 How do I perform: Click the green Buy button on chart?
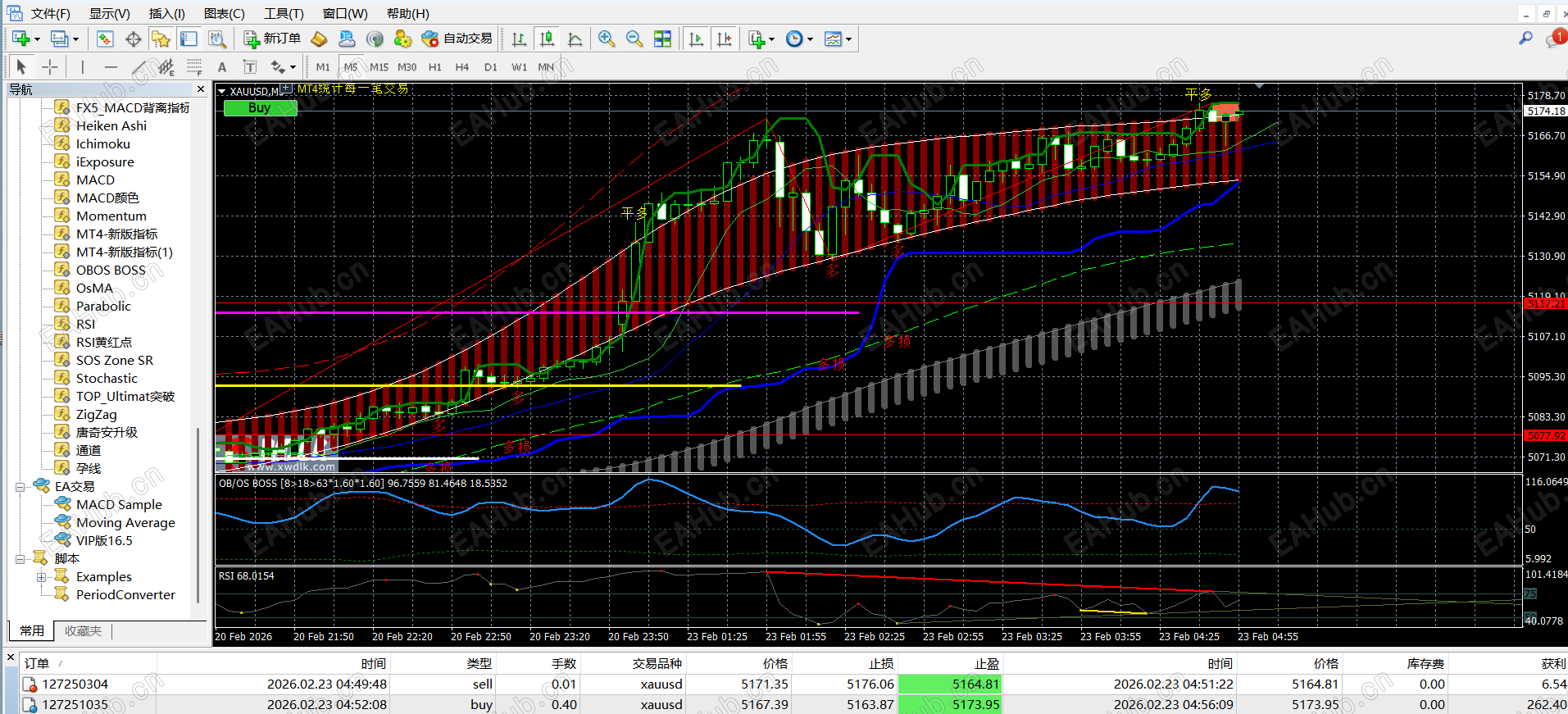point(260,108)
